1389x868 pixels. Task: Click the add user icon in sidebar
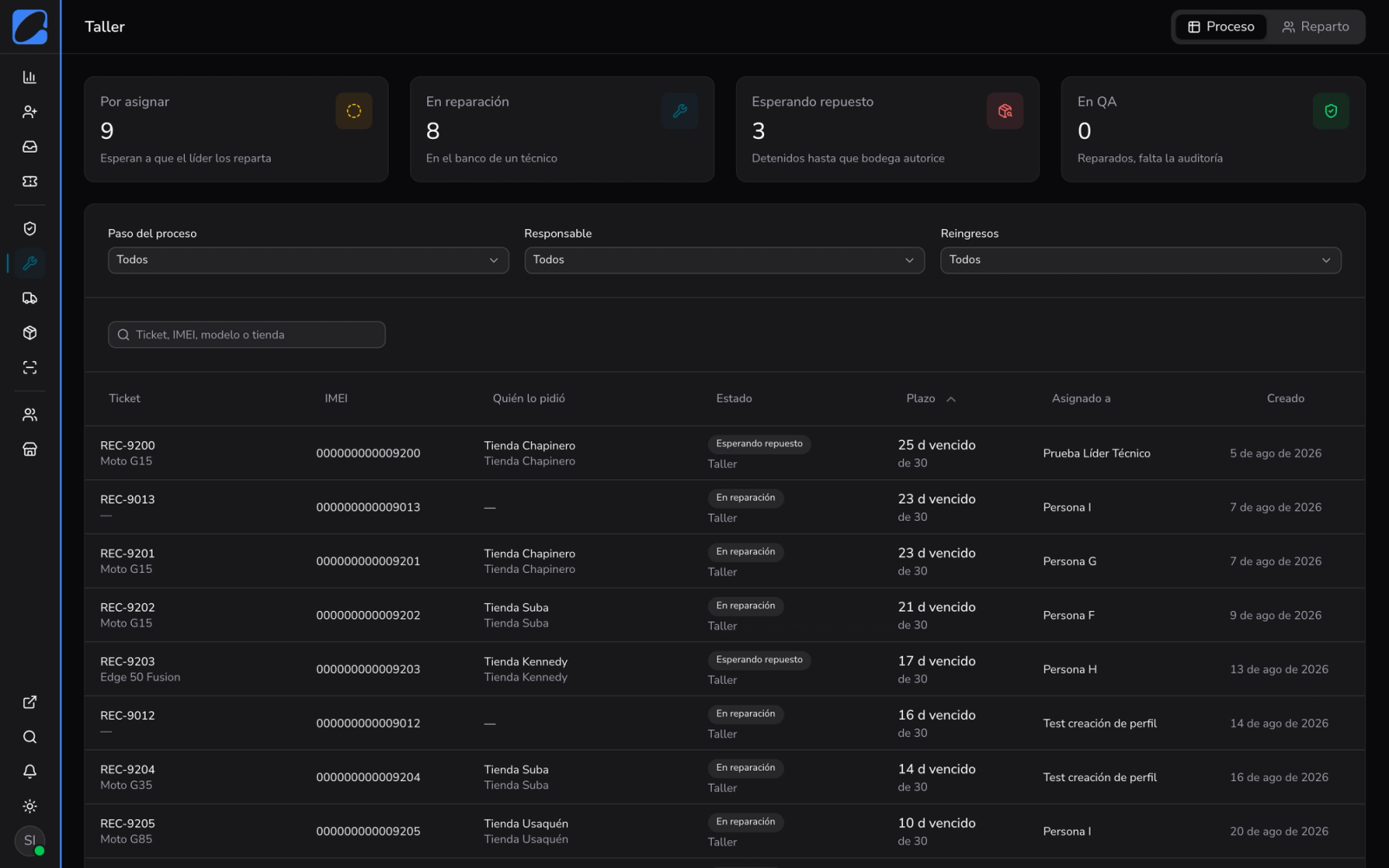pyautogui.click(x=30, y=112)
